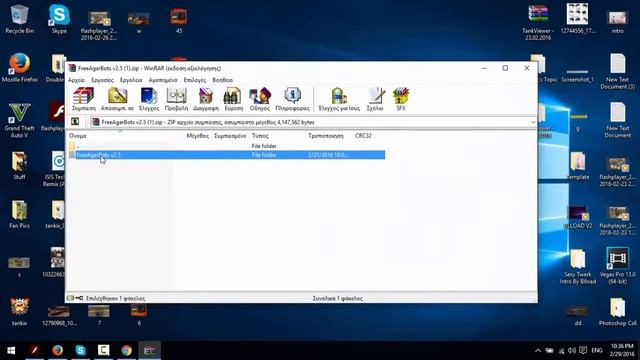Image resolution: width=640 pixels, height=360 pixels.
Task: Open the Mozilla Firefox desktop shortcut
Action: tap(19, 68)
